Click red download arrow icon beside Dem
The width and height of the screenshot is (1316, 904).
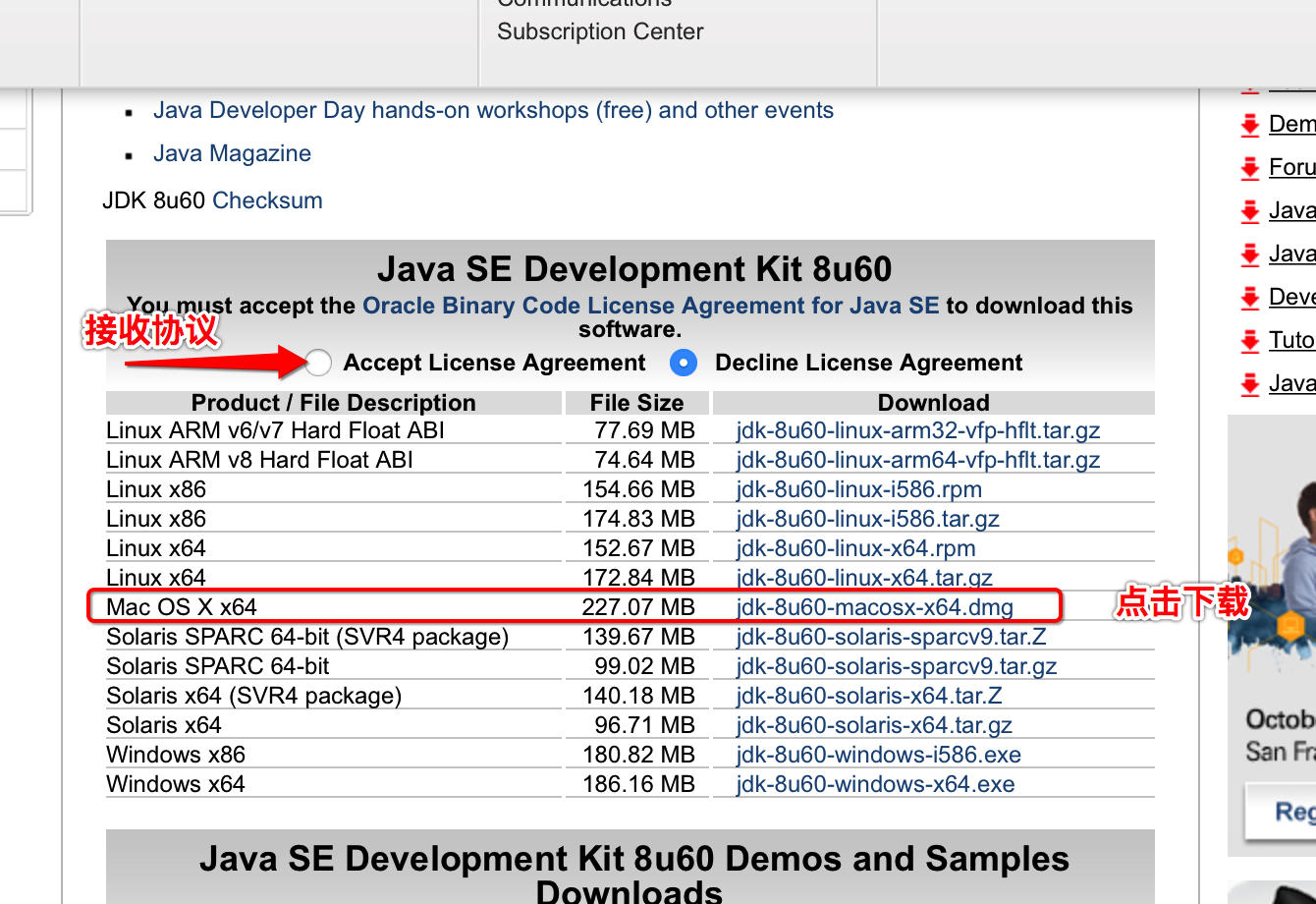tap(1250, 125)
